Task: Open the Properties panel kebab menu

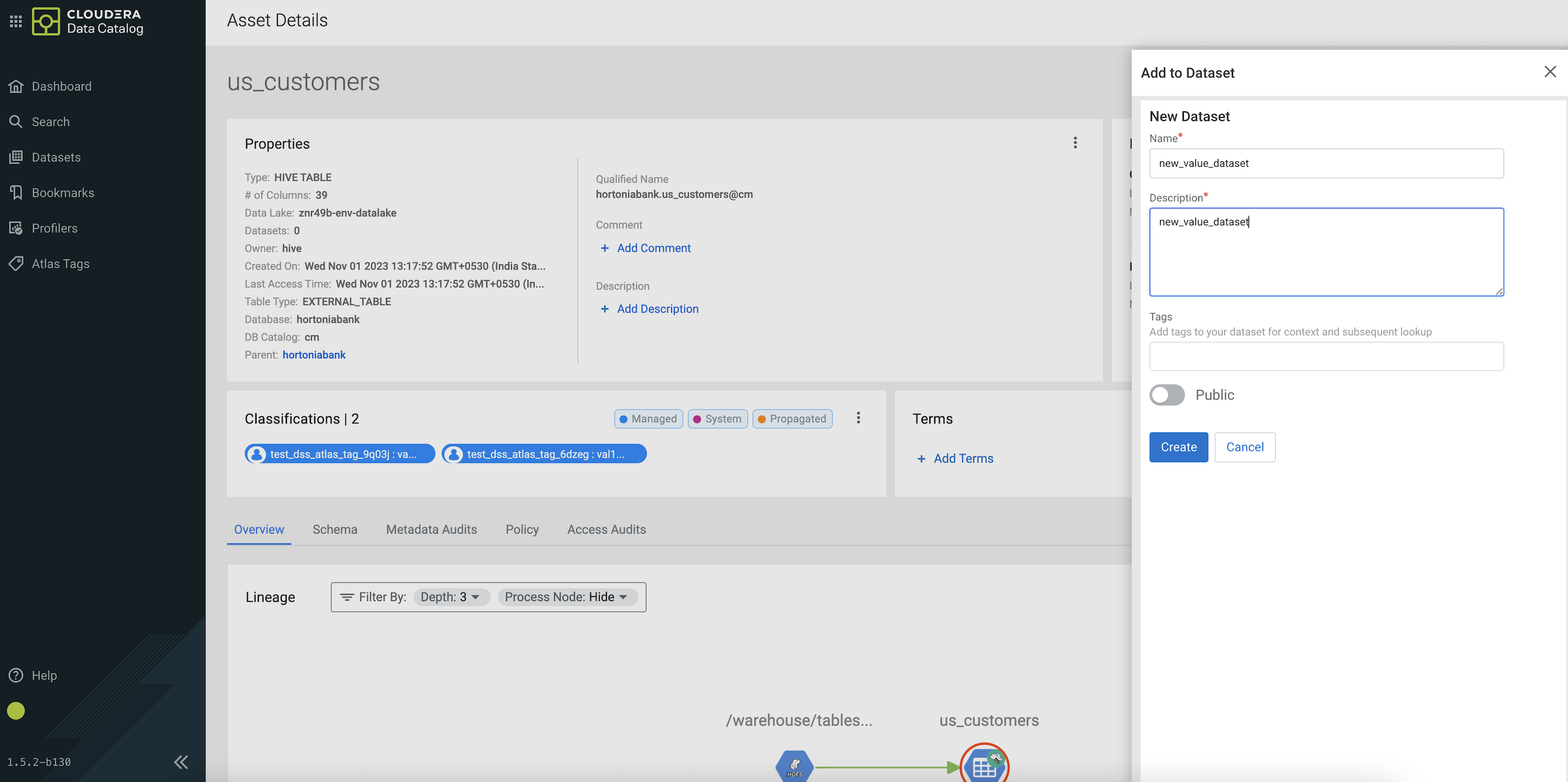Action: point(1075,143)
